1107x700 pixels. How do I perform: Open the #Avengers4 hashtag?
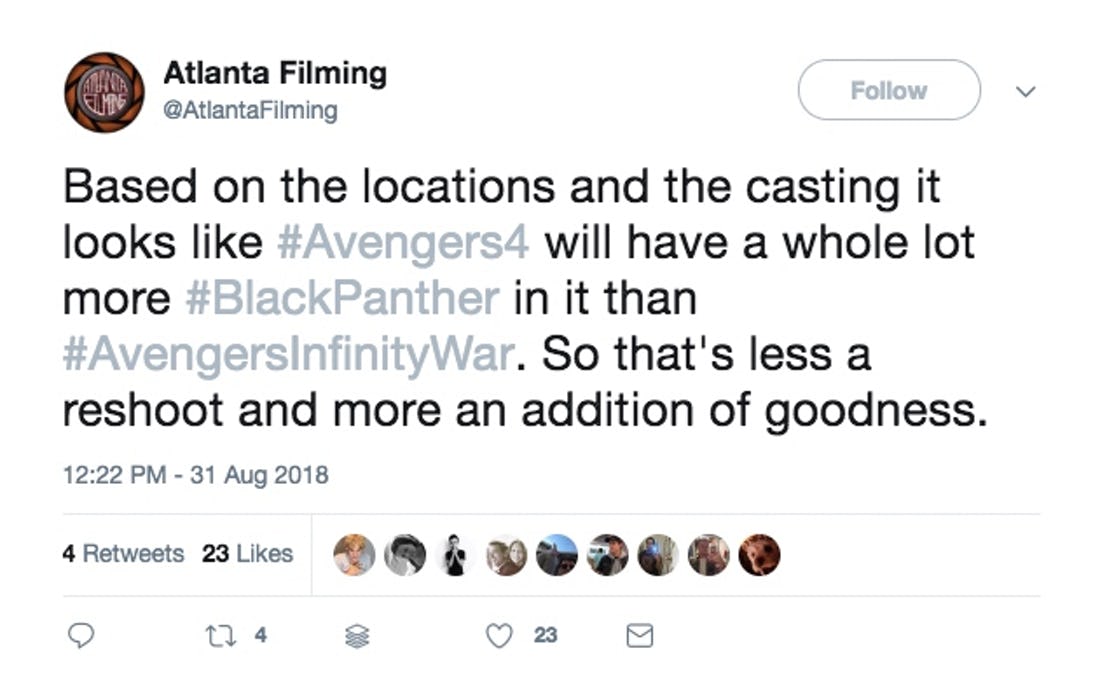404,243
